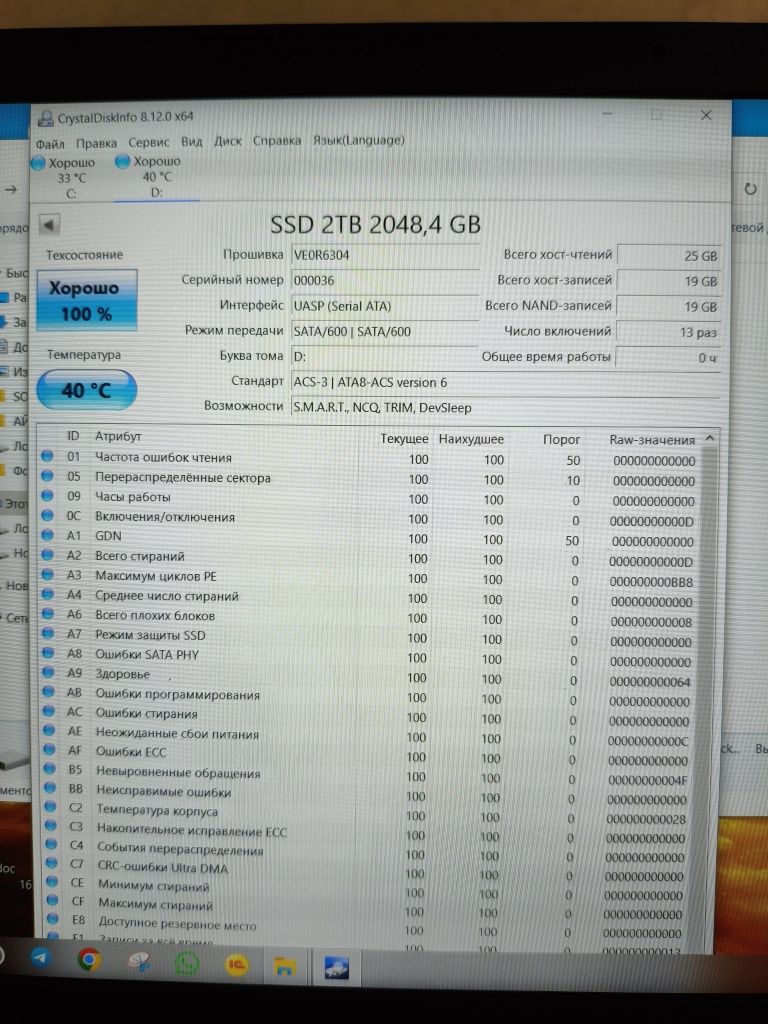Select the События перераспределения attribute name
Image resolution: width=768 pixels, height=1024 pixels.
[180, 850]
